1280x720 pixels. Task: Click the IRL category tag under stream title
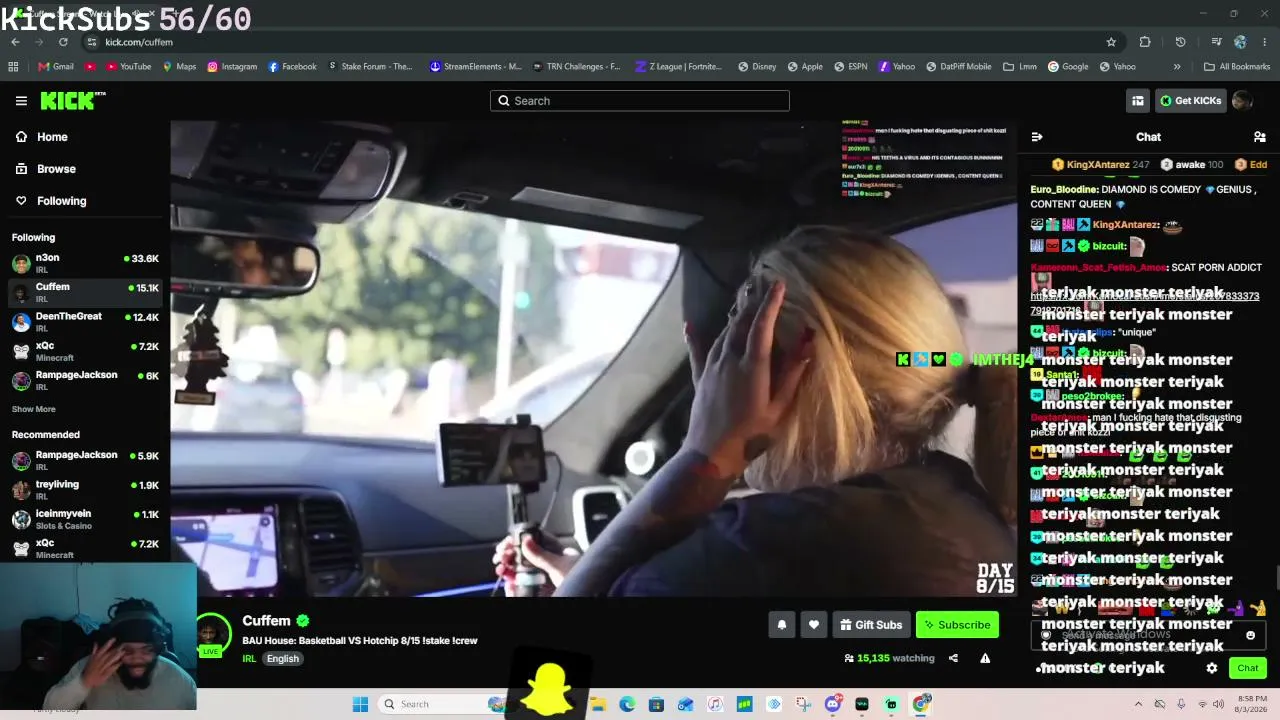tap(249, 659)
